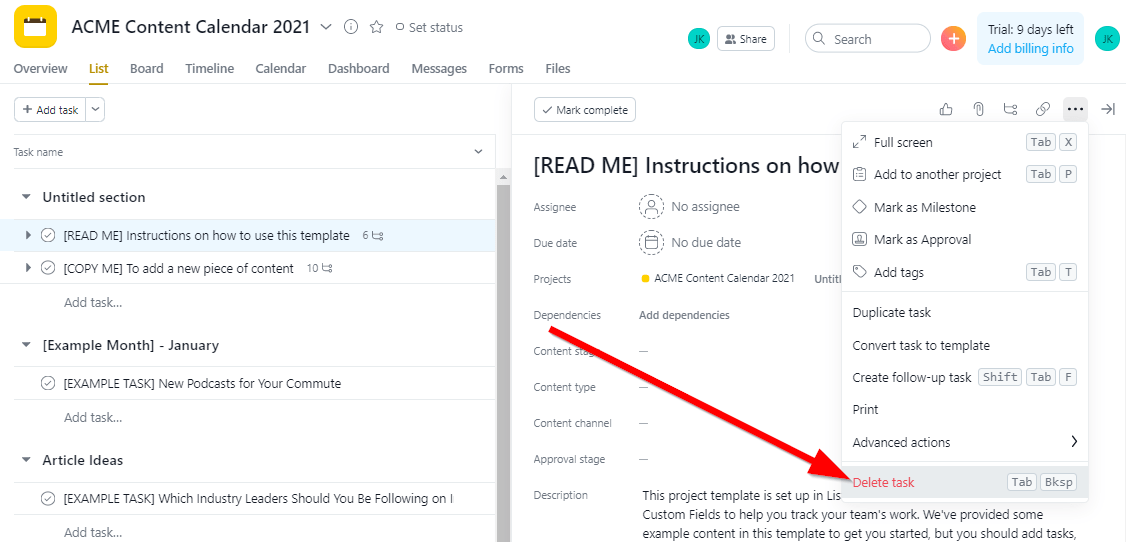Click the No due date calendar icon

click(651, 243)
